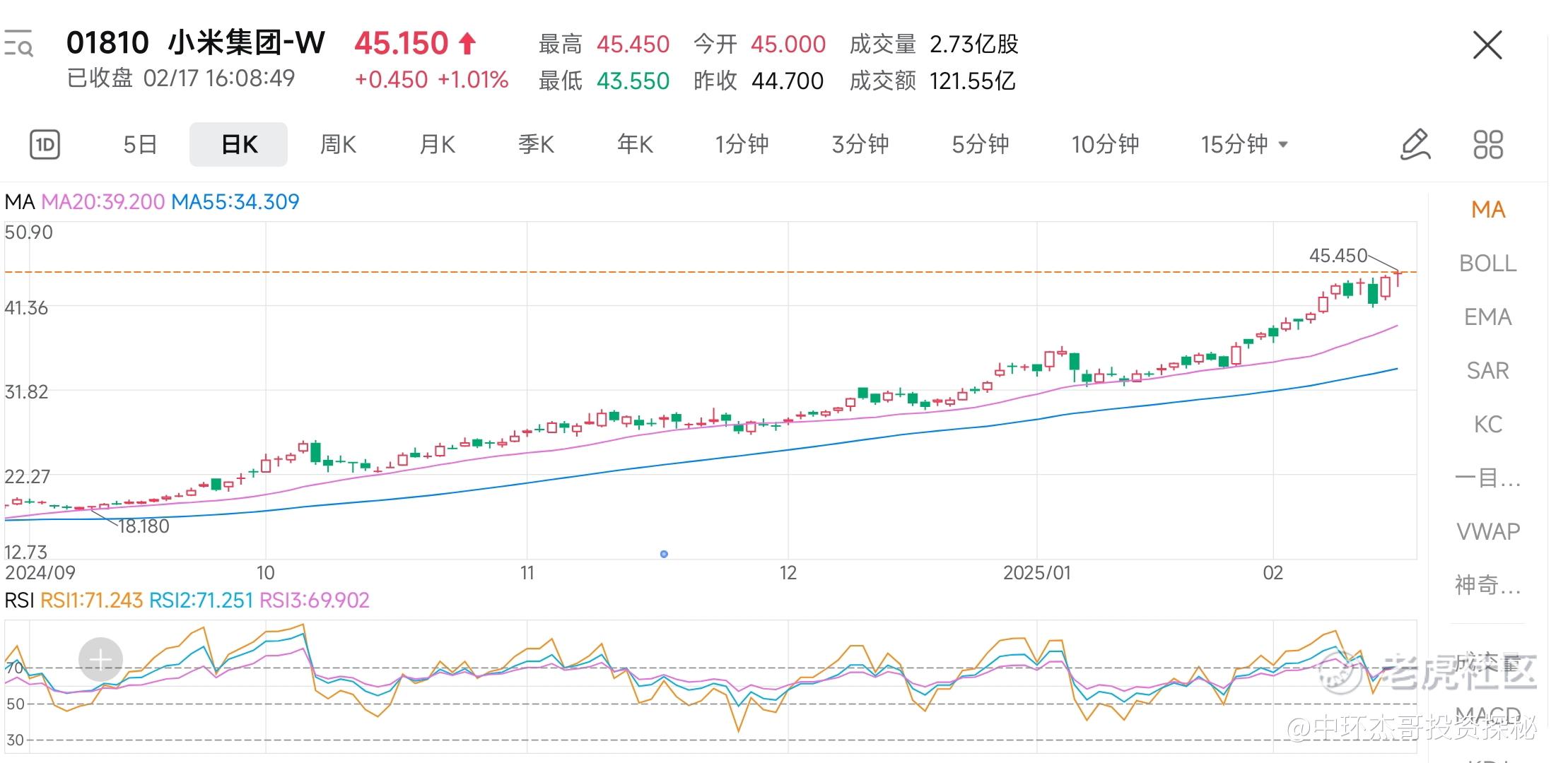The width and height of the screenshot is (1568, 763).
Task: Select the 1分钟 interval
Action: 742,145
